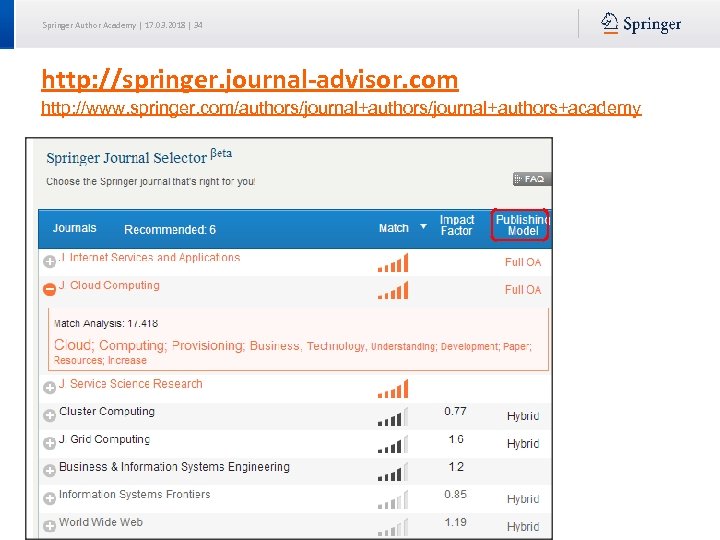Collapse the J Cloud Computing row
Viewport: 720px width, 540px height.
coord(50,289)
